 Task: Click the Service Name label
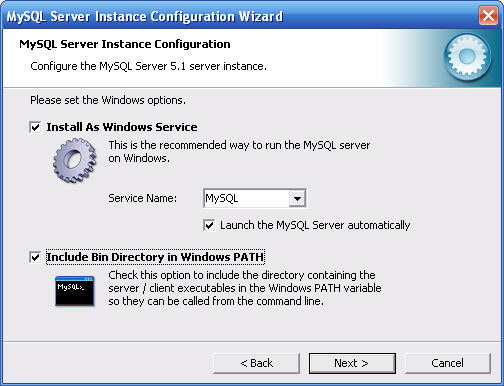pos(143,198)
